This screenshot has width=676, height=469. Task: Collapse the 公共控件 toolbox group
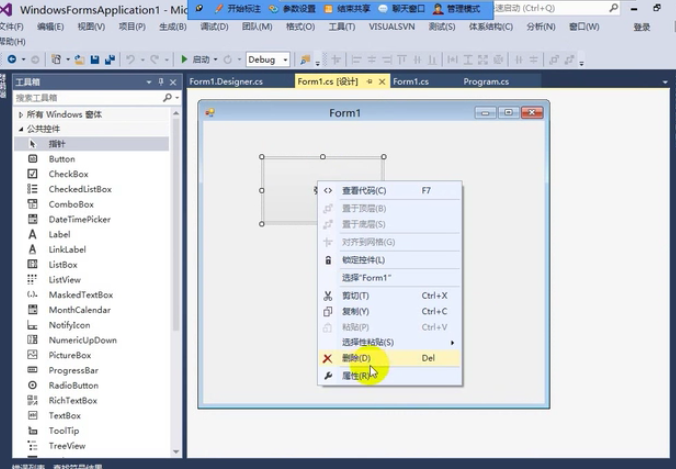tap(21, 129)
